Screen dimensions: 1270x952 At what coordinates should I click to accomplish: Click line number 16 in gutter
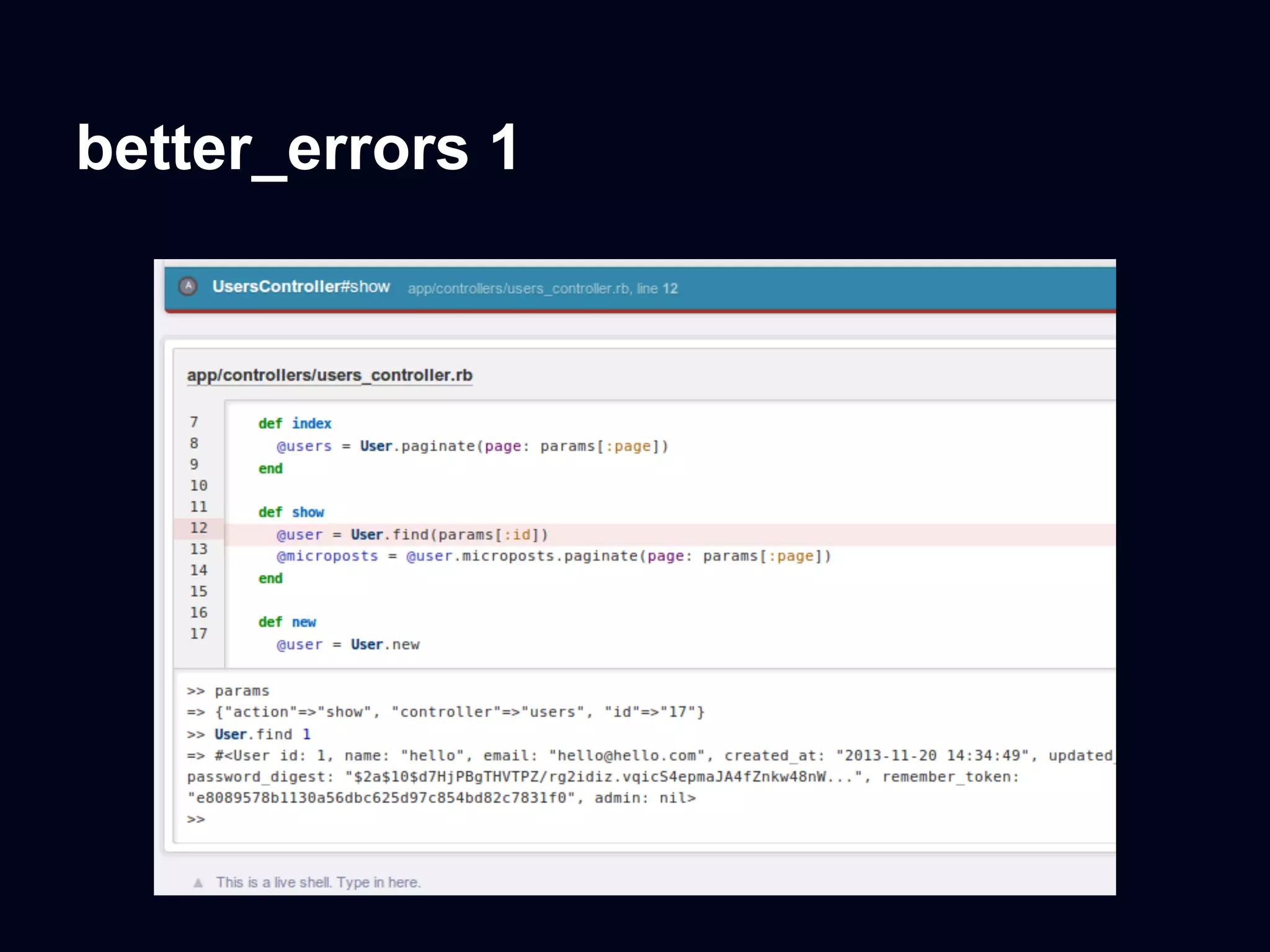tap(198, 612)
